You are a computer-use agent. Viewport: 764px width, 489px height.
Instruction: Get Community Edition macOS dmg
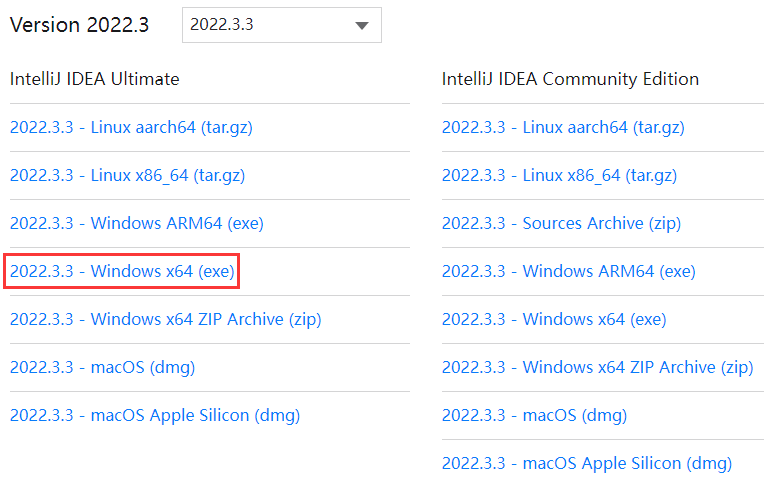(x=534, y=415)
